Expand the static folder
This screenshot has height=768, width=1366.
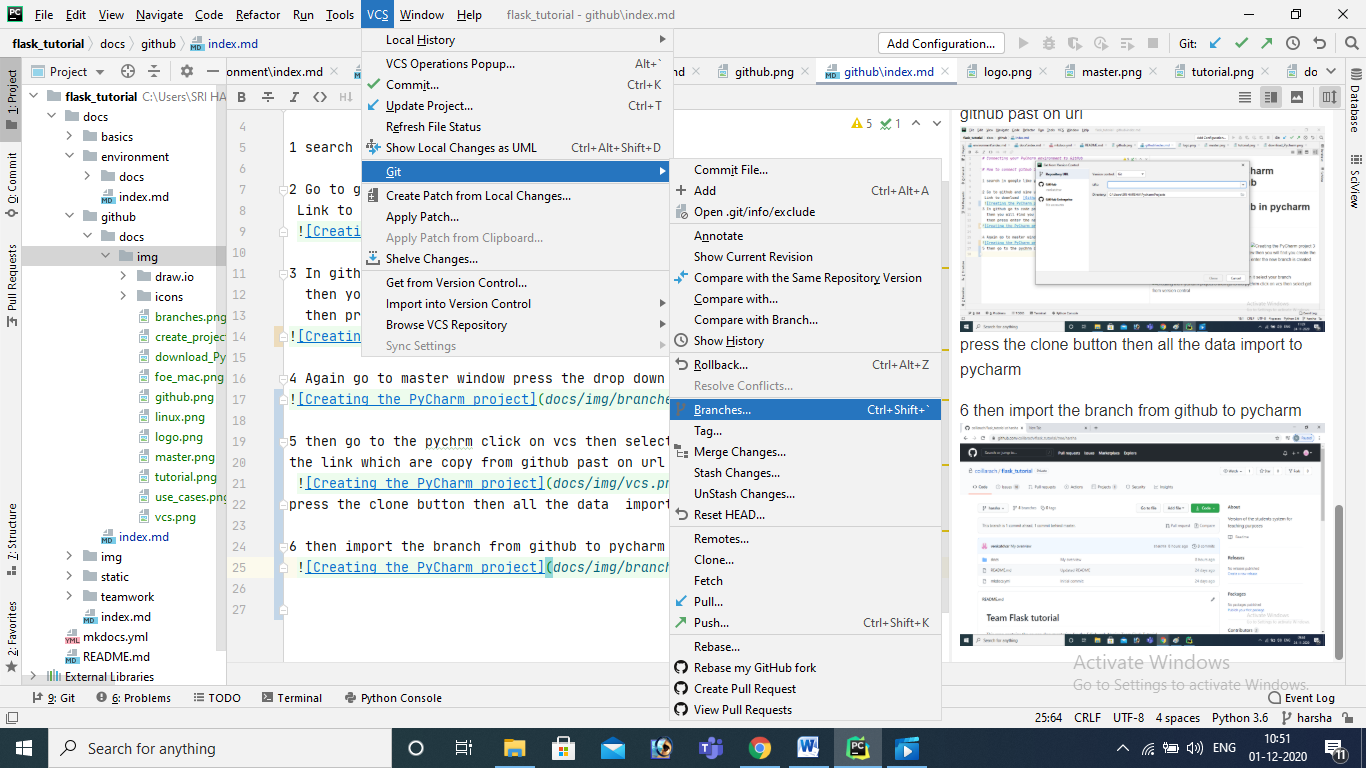point(70,577)
